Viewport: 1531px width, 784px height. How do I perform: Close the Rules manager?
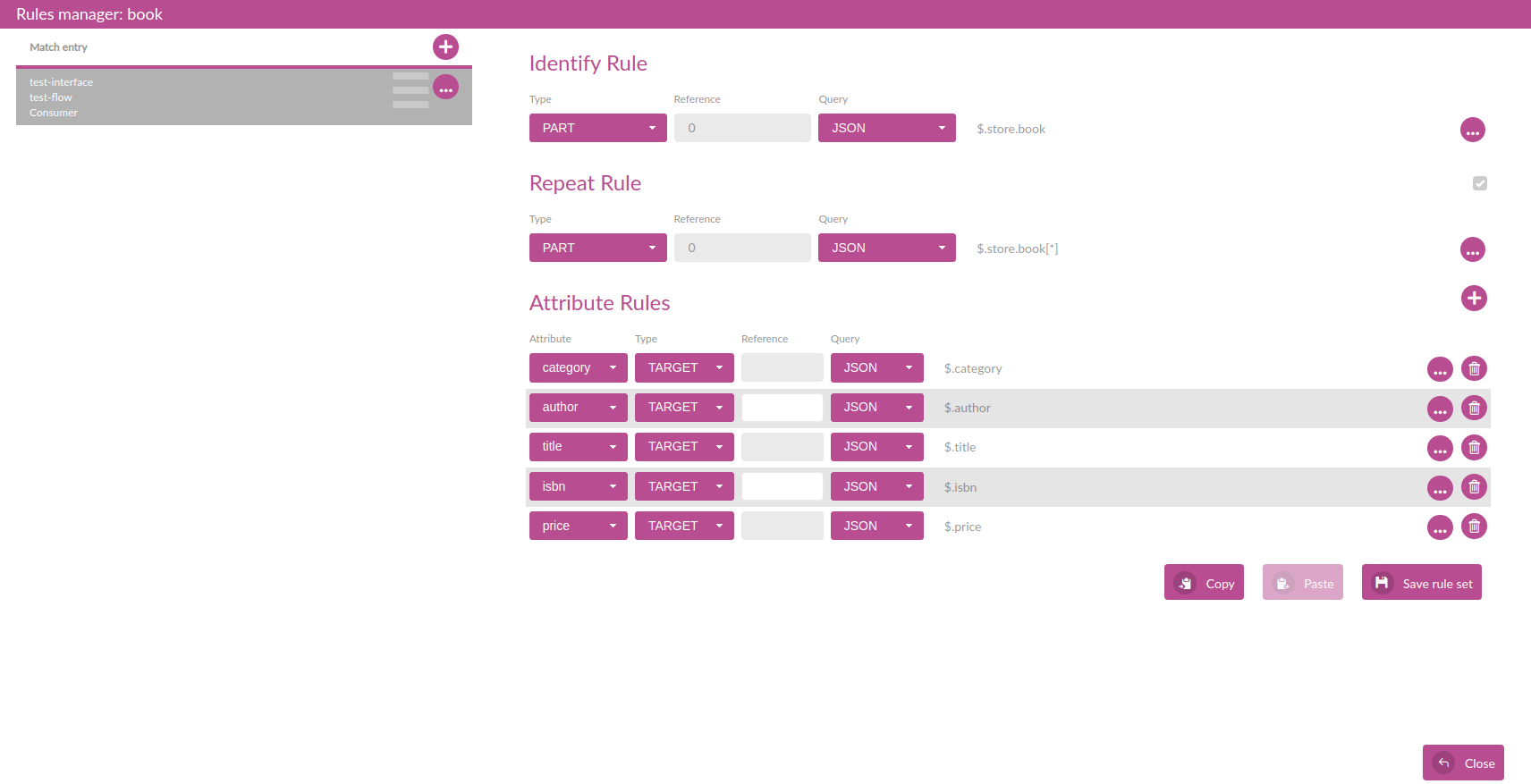click(x=1463, y=763)
